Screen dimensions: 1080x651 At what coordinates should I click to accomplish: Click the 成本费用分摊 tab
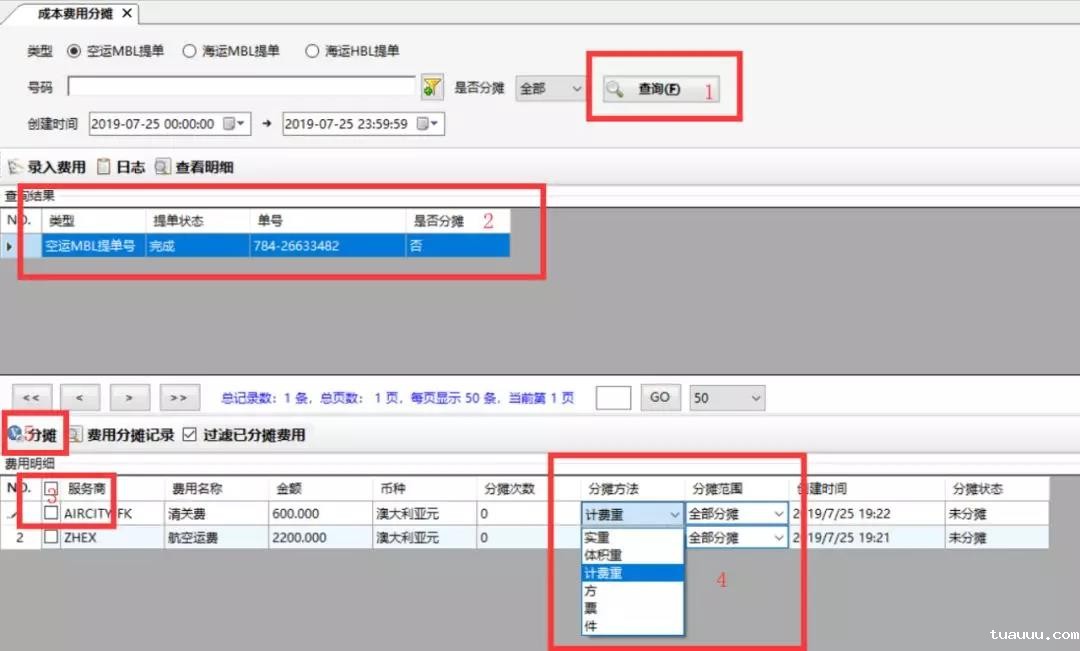(x=70, y=14)
